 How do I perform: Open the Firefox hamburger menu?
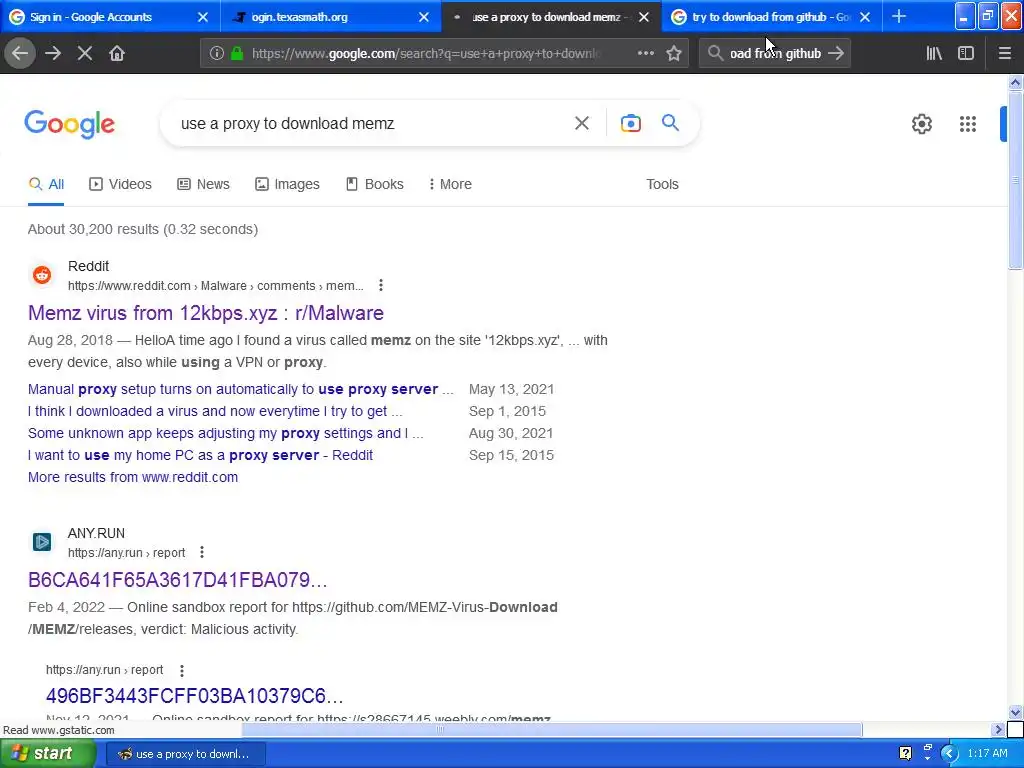(1005, 53)
